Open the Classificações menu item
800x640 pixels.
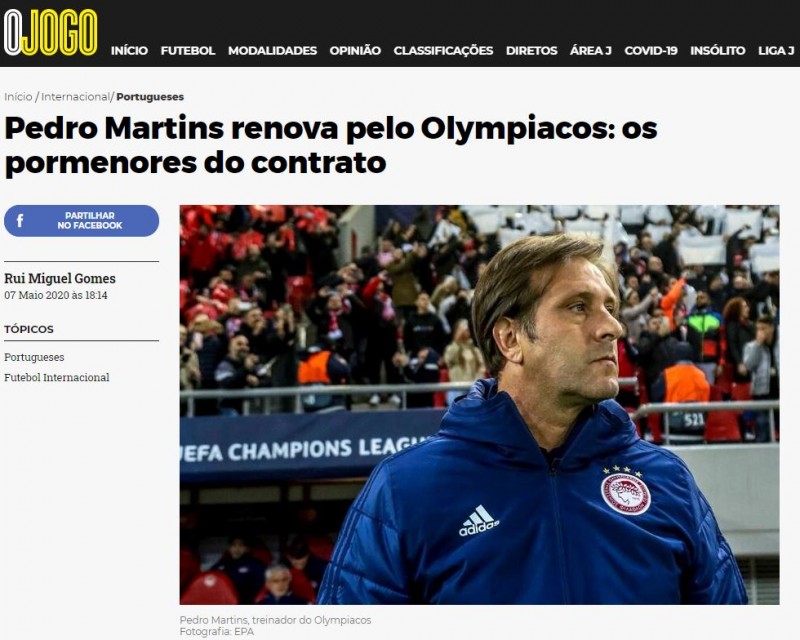[x=443, y=51]
